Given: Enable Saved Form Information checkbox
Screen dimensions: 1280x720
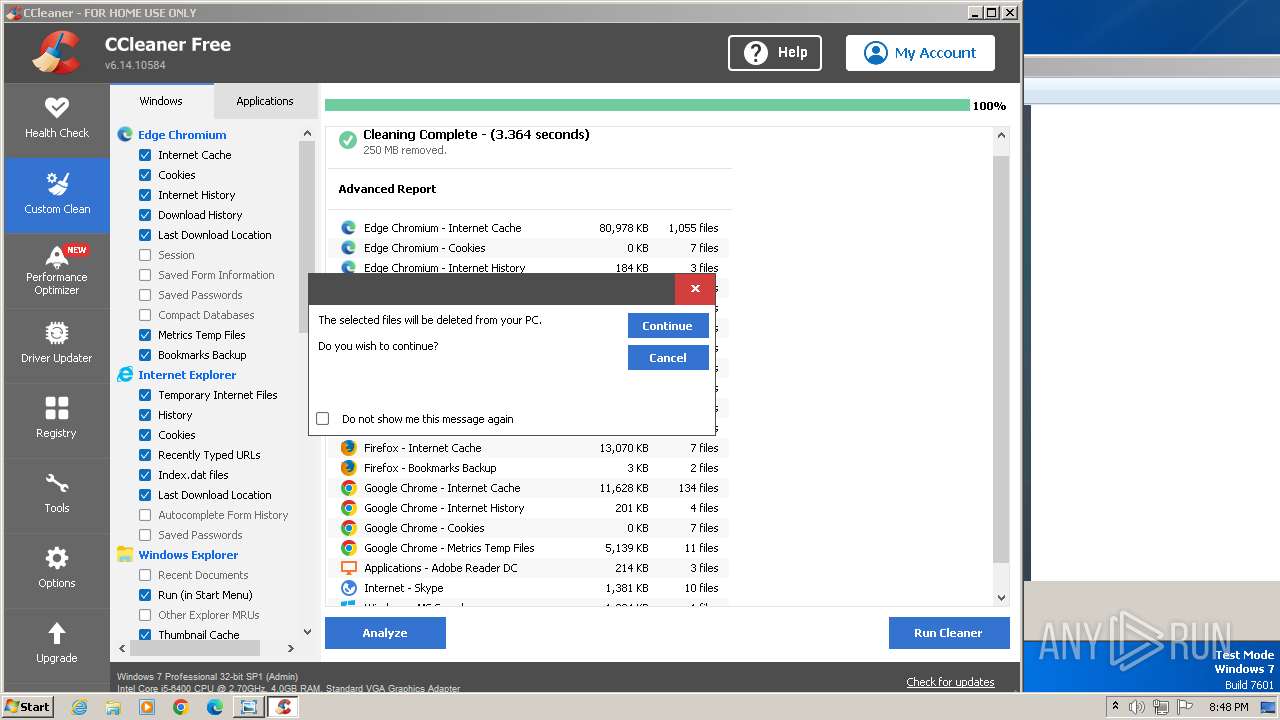Looking at the screenshot, I should (145, 275).
